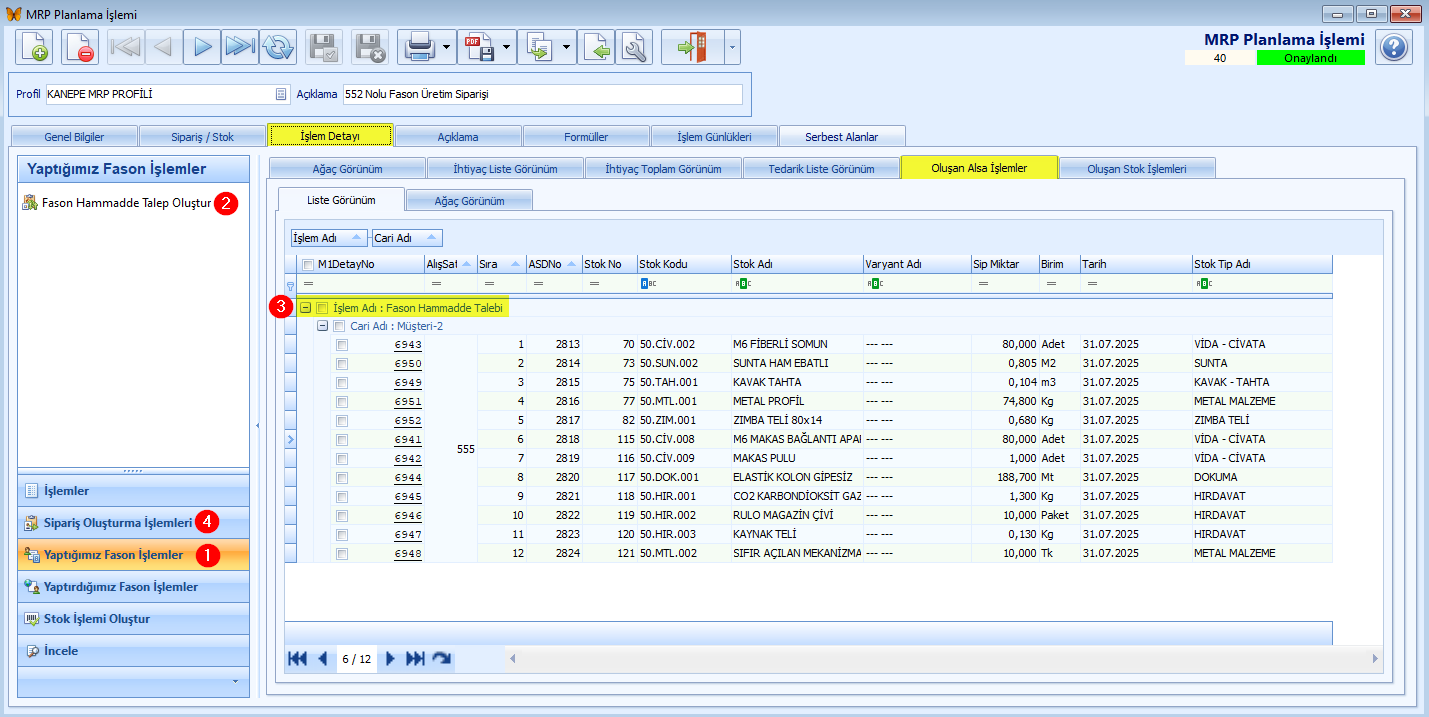Open the Tedarik Liste Görünüm tab
The image size is (1429, 717).
(821, 168)
